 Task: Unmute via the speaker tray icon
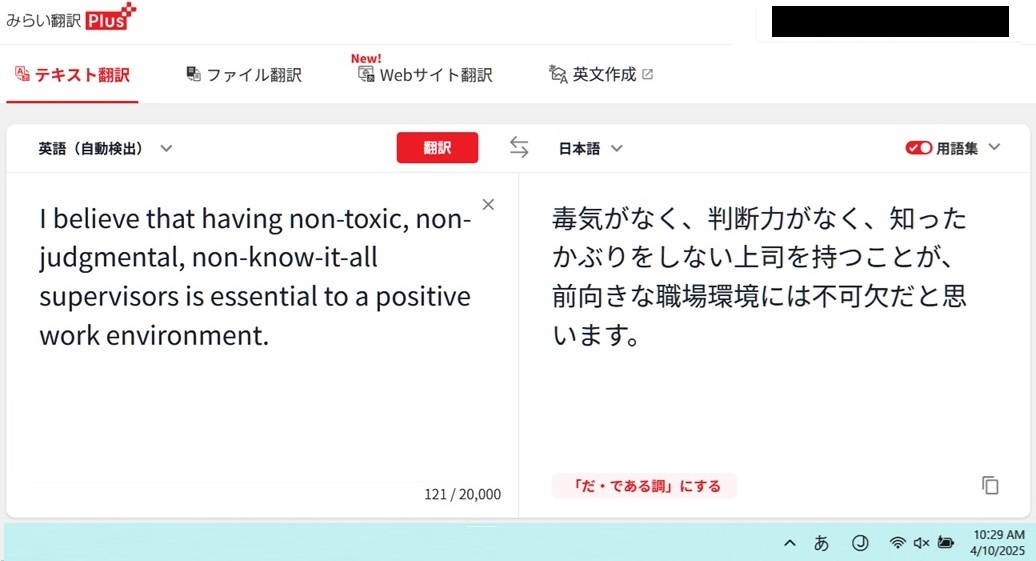(921, 543)
